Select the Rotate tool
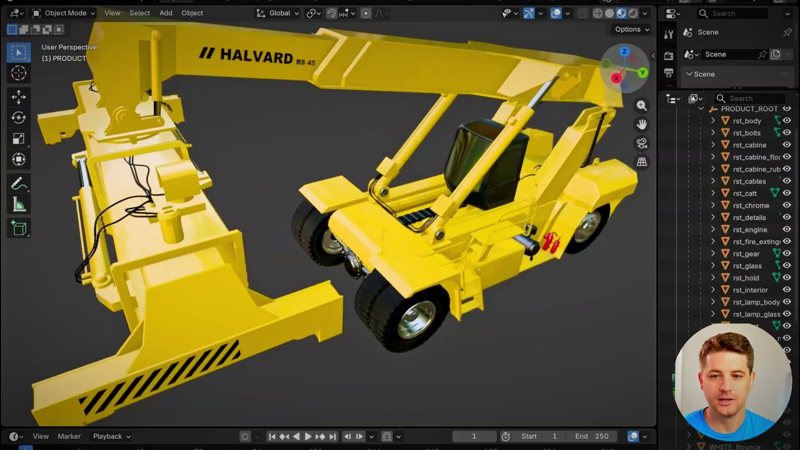Image resolution: width=800 pixels, height=450 pixels. point(19,118)
